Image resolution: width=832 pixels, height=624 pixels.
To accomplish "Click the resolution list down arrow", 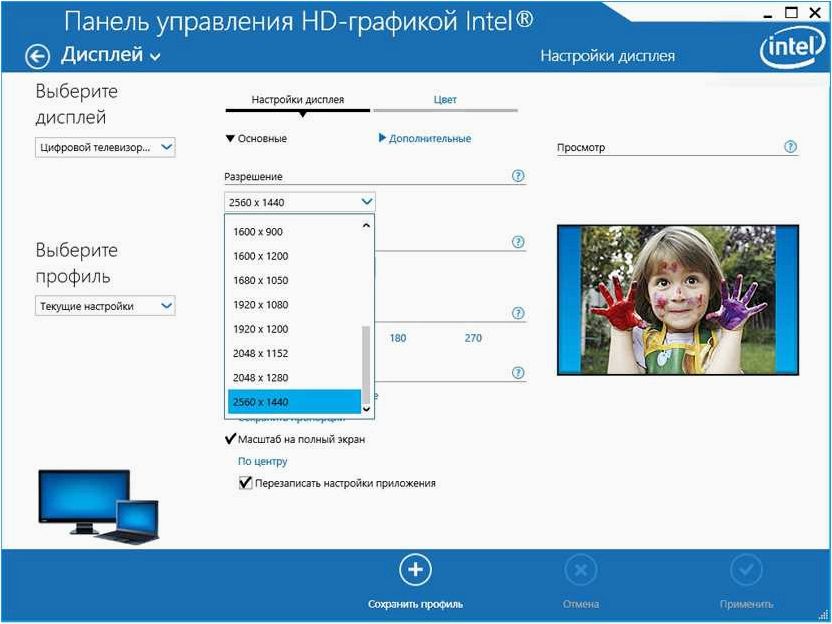I will 366,409.
